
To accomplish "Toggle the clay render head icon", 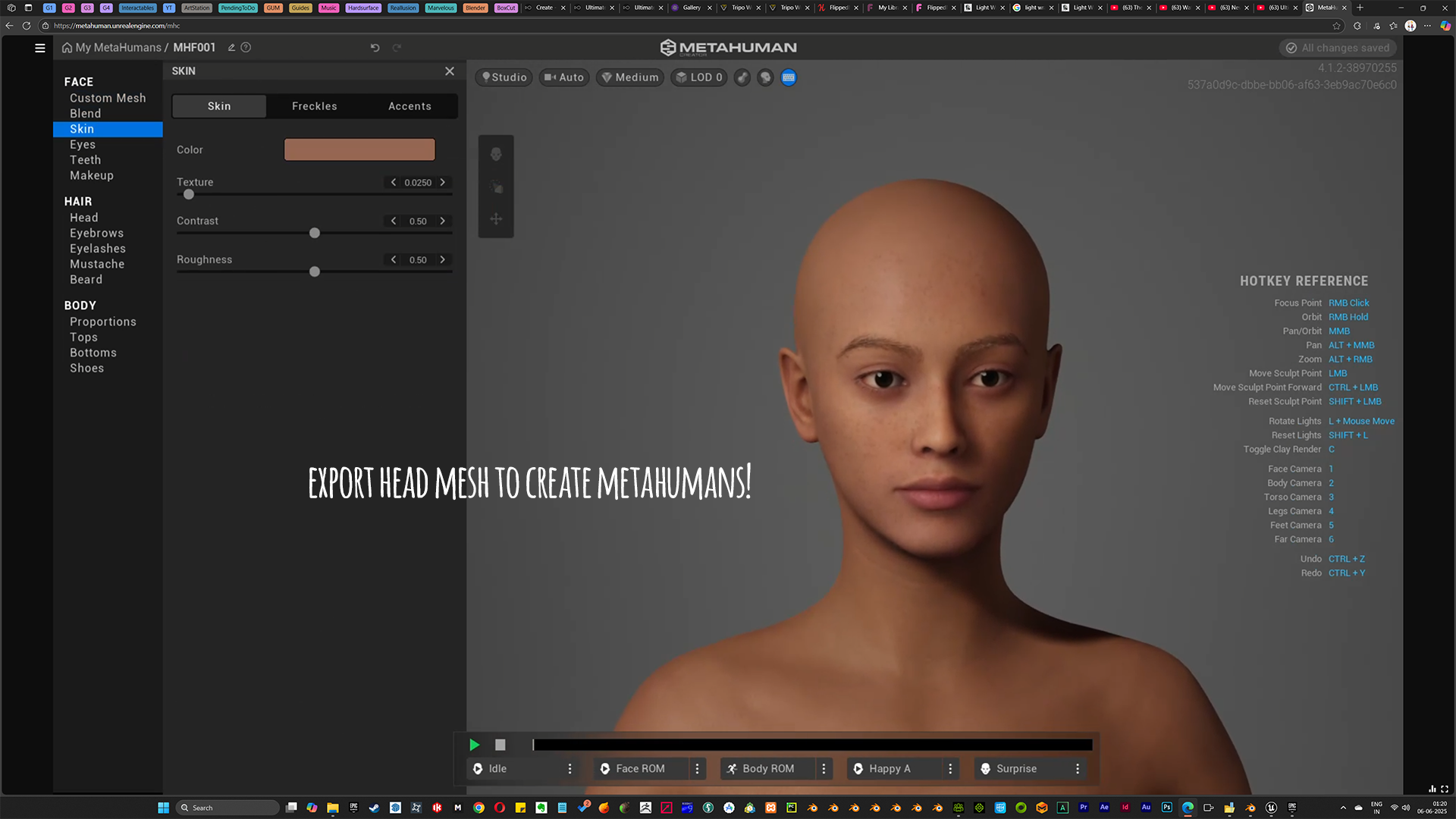I will coord(764,77).
